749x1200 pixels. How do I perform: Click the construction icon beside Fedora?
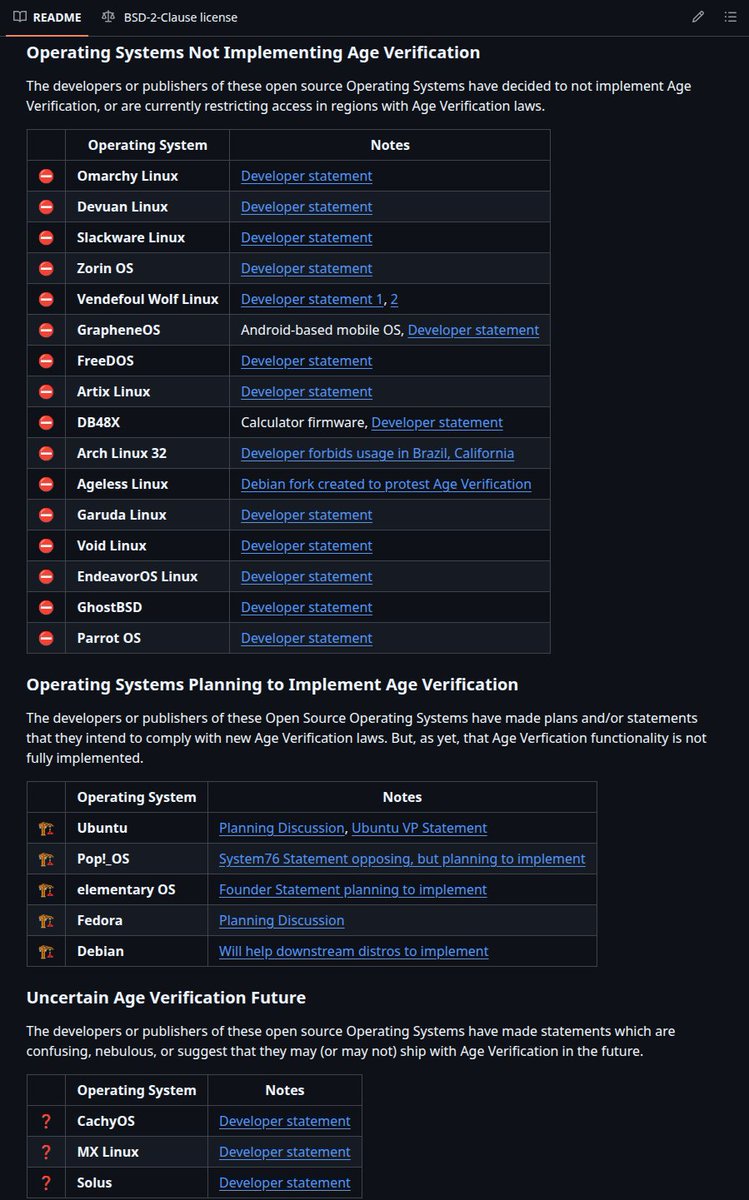(46, 921)
